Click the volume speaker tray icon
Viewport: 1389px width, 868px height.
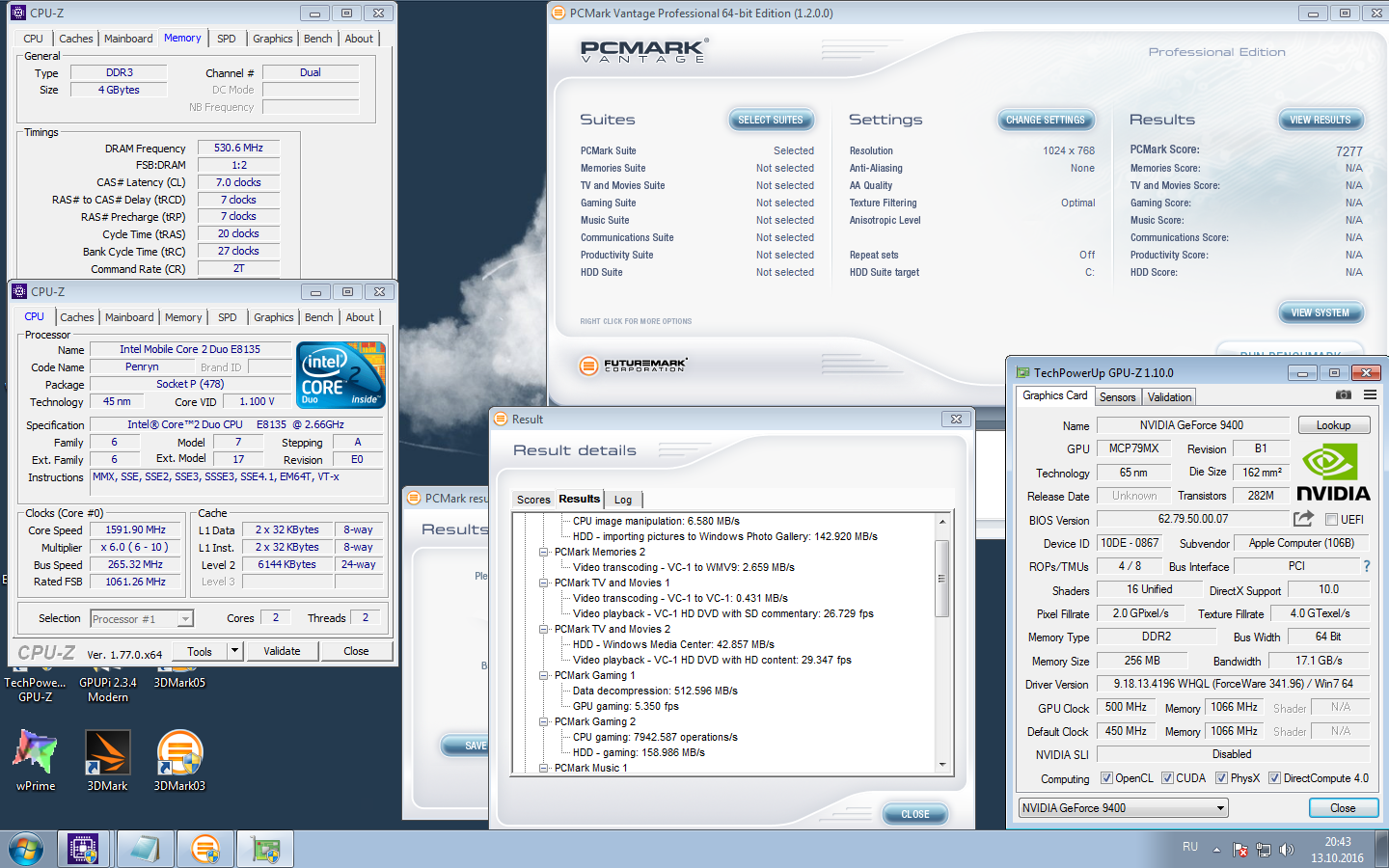pyautogui.click(x=1286, y=850)
